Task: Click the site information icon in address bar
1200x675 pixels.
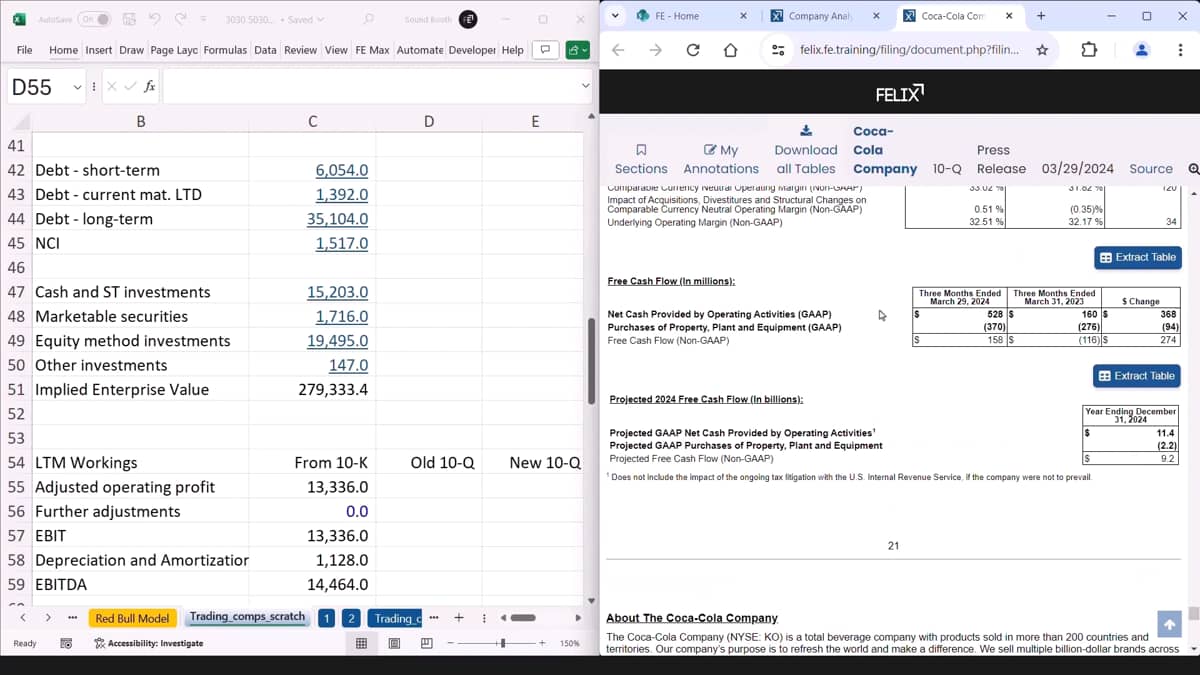Action: click(777, 50)
